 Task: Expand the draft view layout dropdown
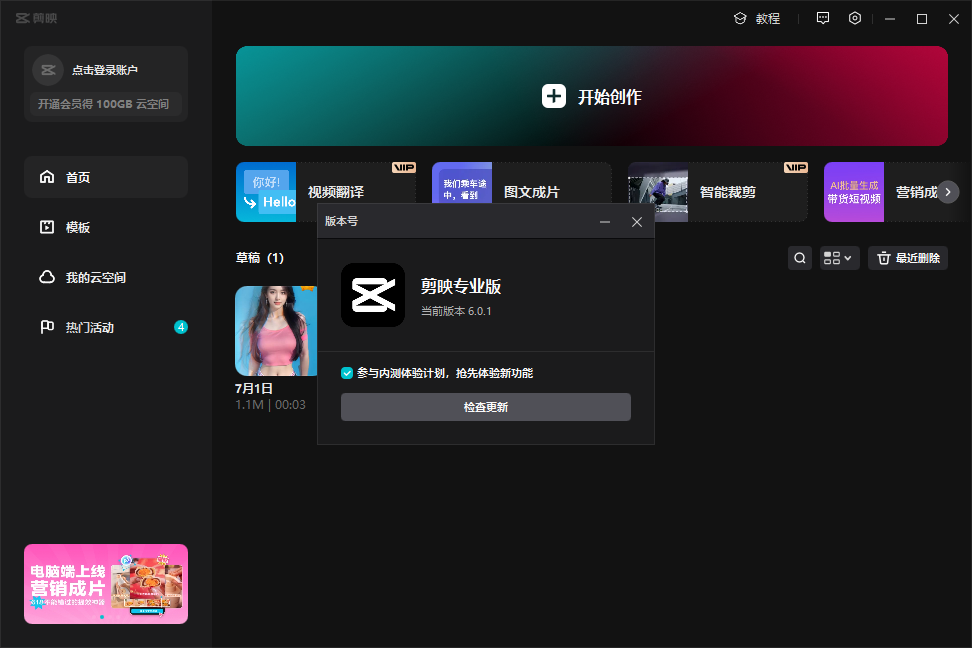[839, 258]
